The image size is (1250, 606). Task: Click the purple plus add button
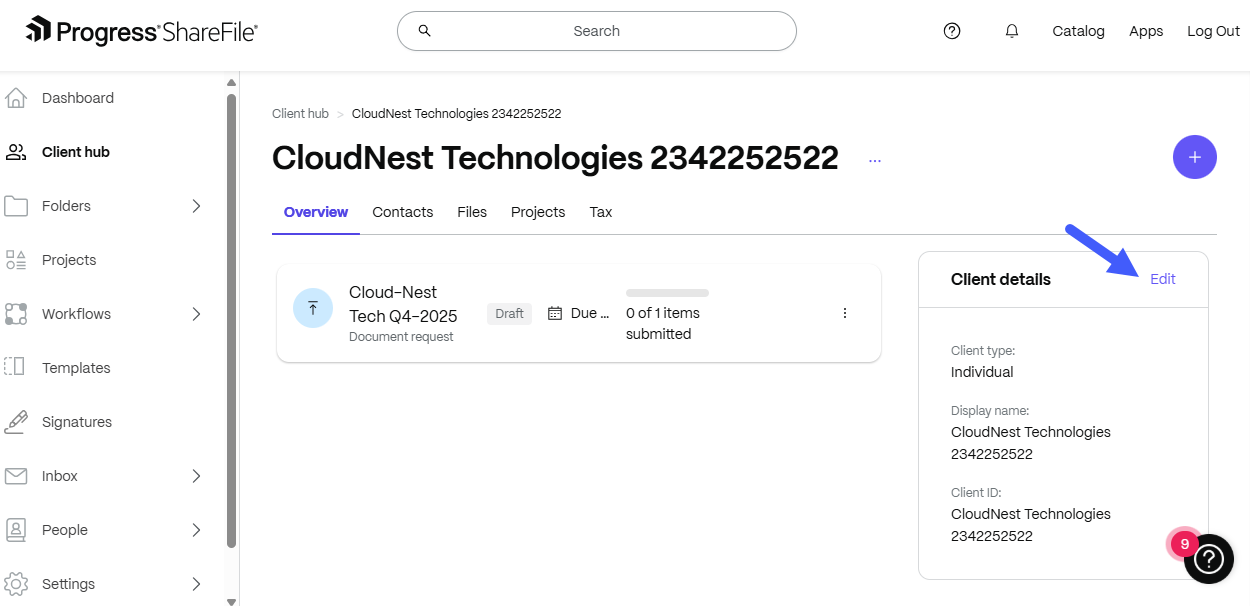1194,157
